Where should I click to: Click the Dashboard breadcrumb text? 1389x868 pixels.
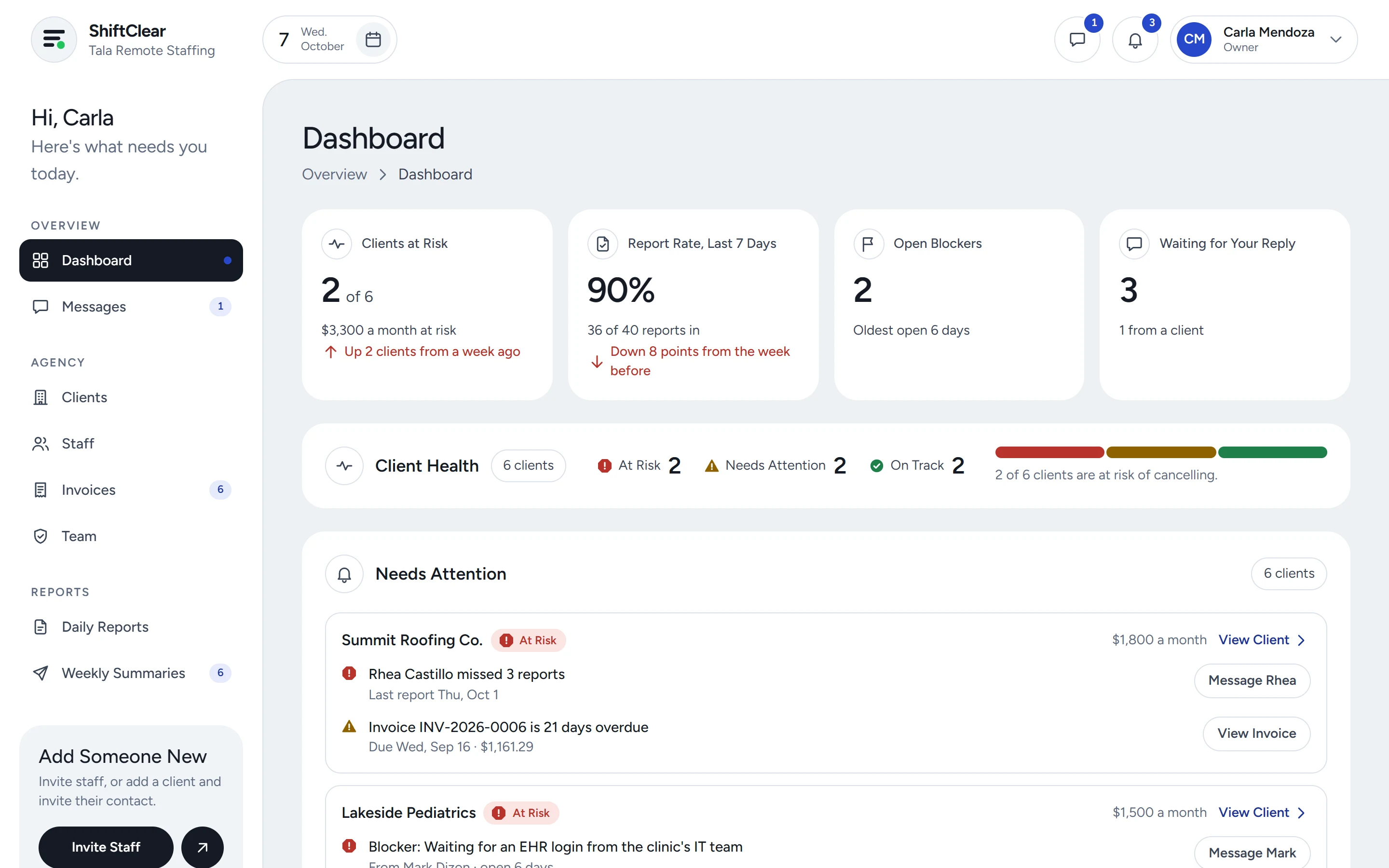[x=435, y=174]
